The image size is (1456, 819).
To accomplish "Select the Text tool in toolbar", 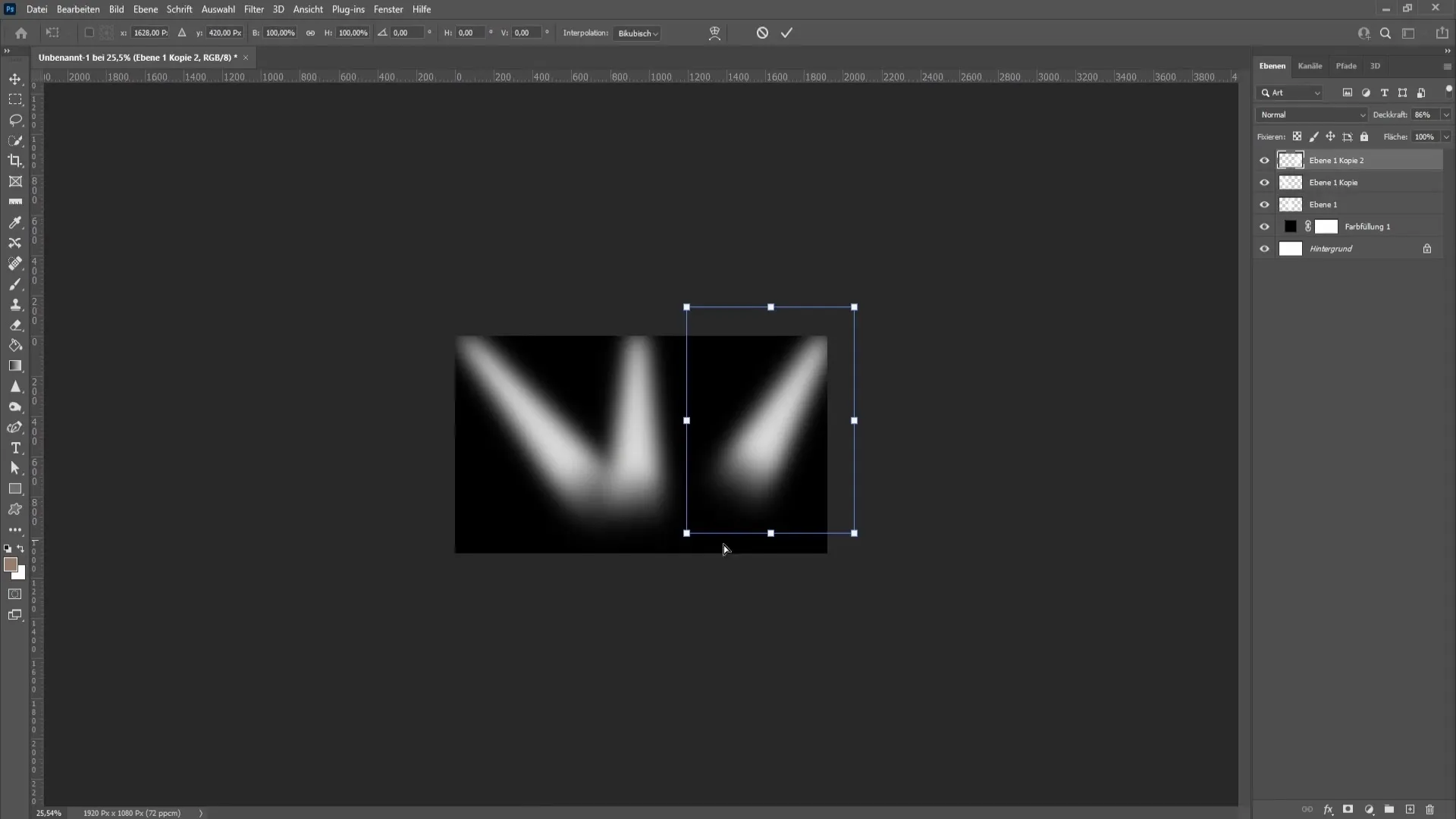I will tap(15, 447).
